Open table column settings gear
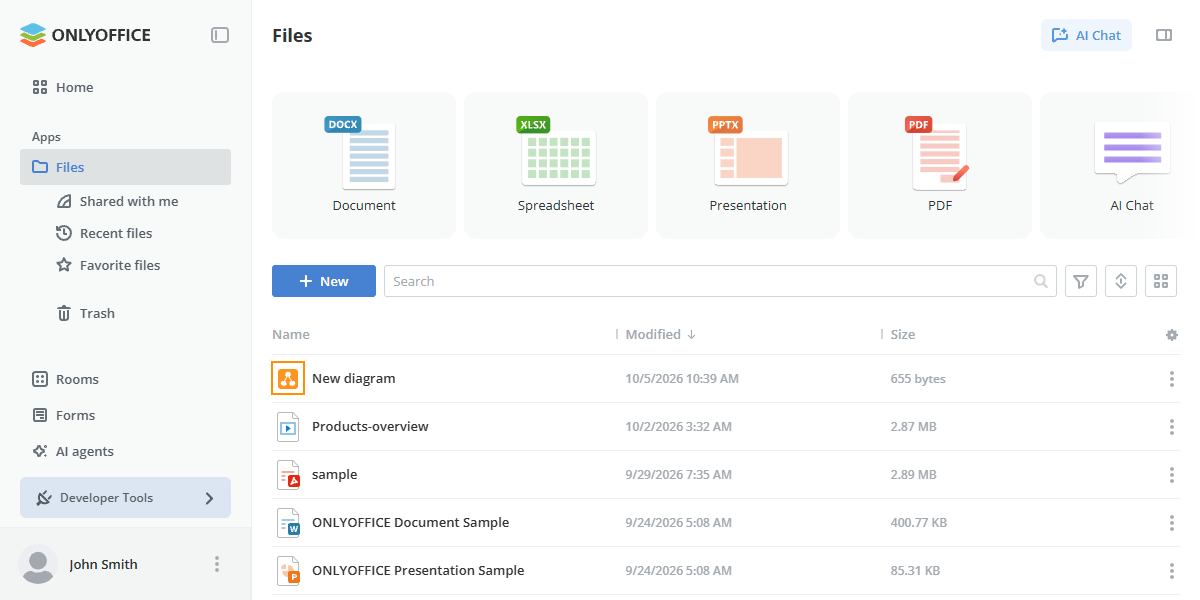Image resolution: width=1200 pixels, height=600 pixels. pos(1172,335)
